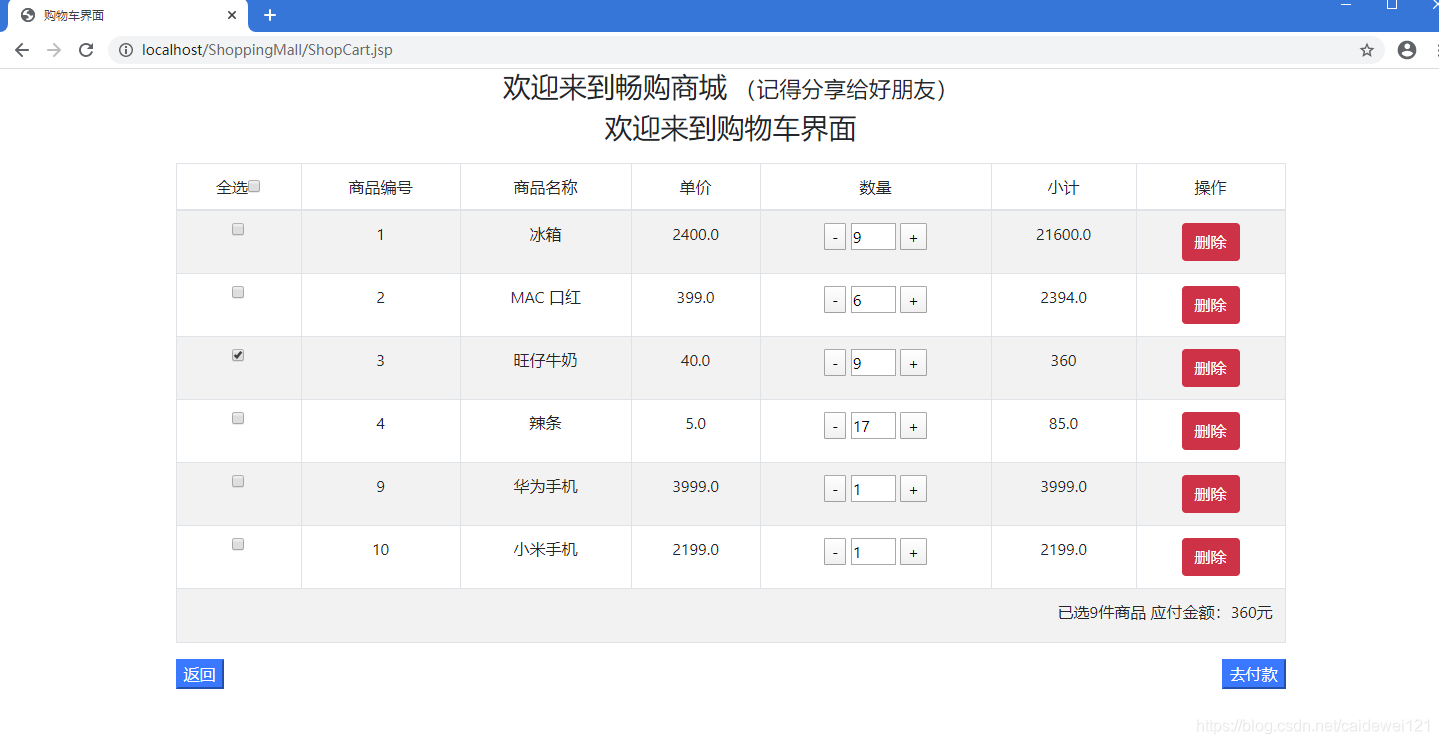This screenshot has width=1439, height=744.
Task: Click the 商品名称 column header
Action: (546, 187)
